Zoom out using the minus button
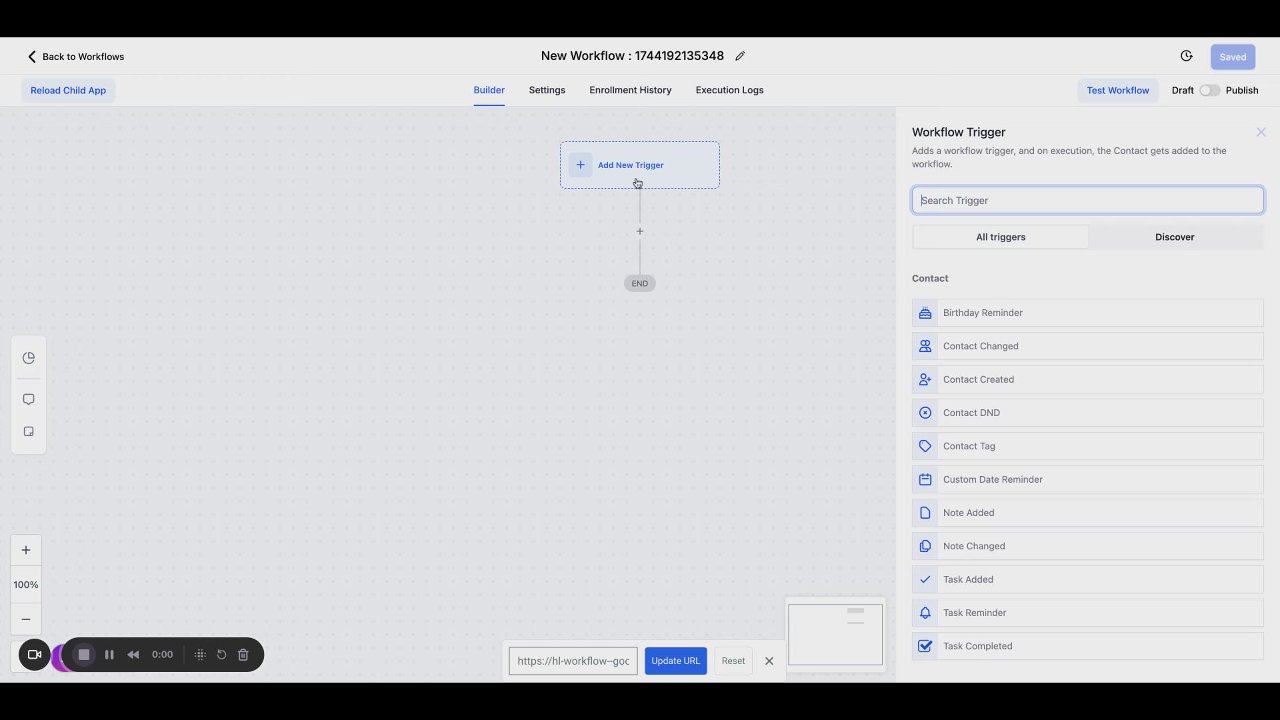1280x720 pixels. click(x=26, y=619)
